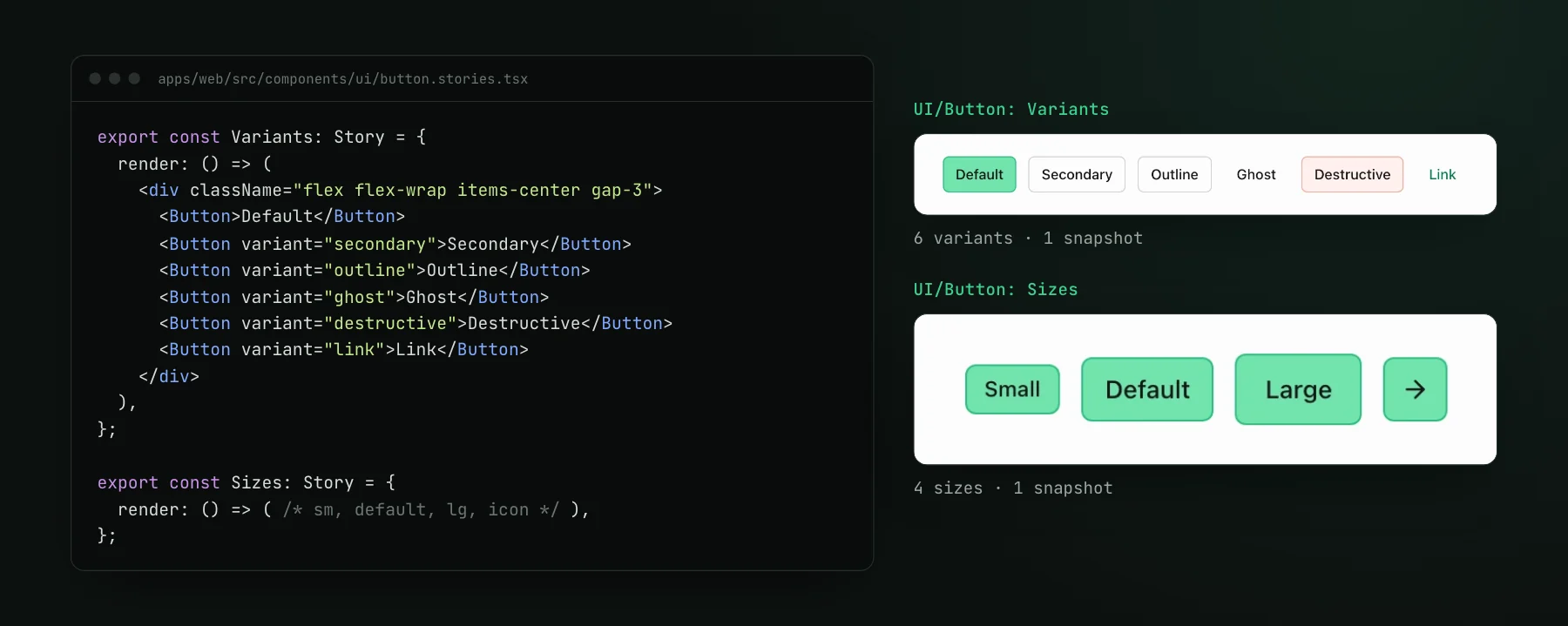
Task: Click the Destructive variant button
Action: [x=1352, y=174]
